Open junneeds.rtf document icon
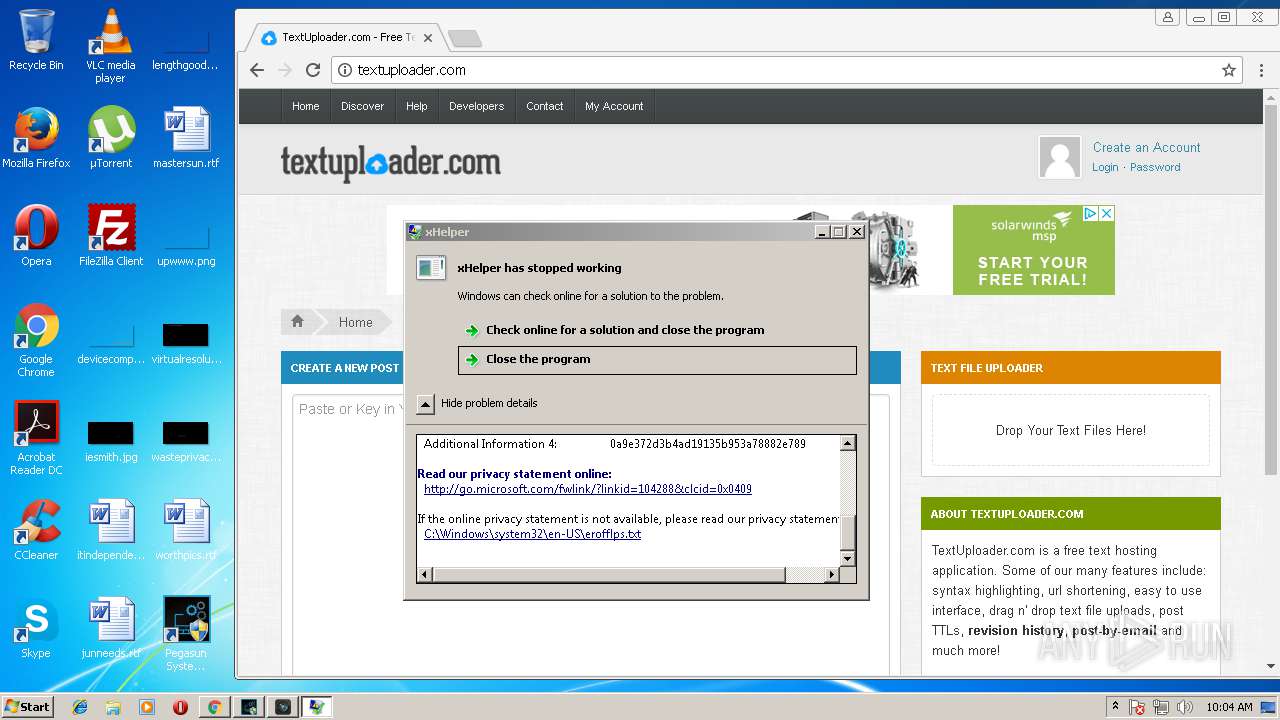Screen dimensions: 1280x720 coord(110,627)
